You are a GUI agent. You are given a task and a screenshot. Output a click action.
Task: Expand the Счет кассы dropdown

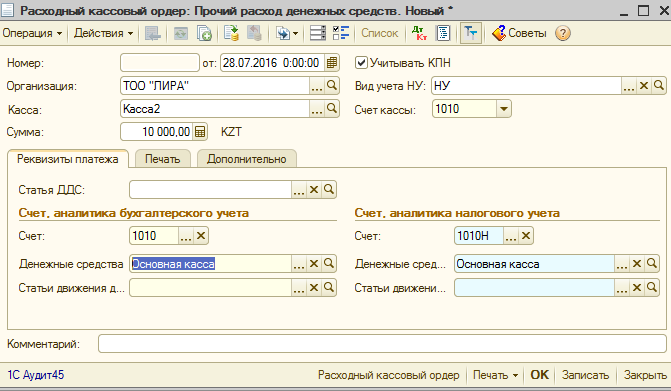(x=504, y=109)
